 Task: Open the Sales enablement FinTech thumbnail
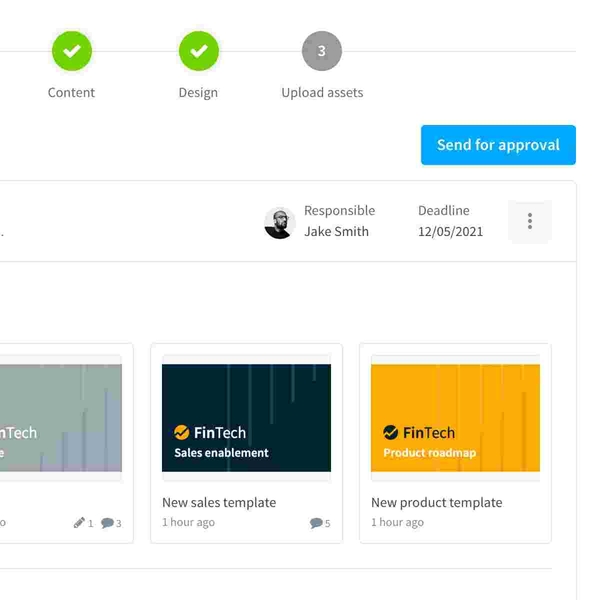point(246,418)
